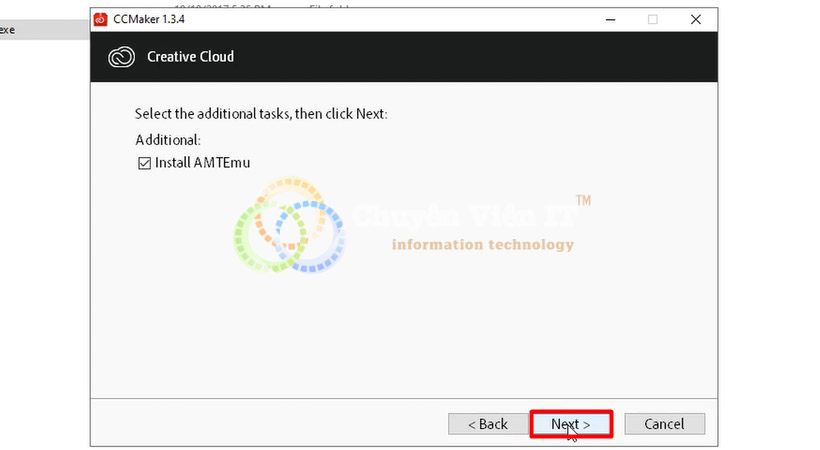820x450 pixels.
Task: Click the Creative Cloud header text
Action: tap(190, 57)
